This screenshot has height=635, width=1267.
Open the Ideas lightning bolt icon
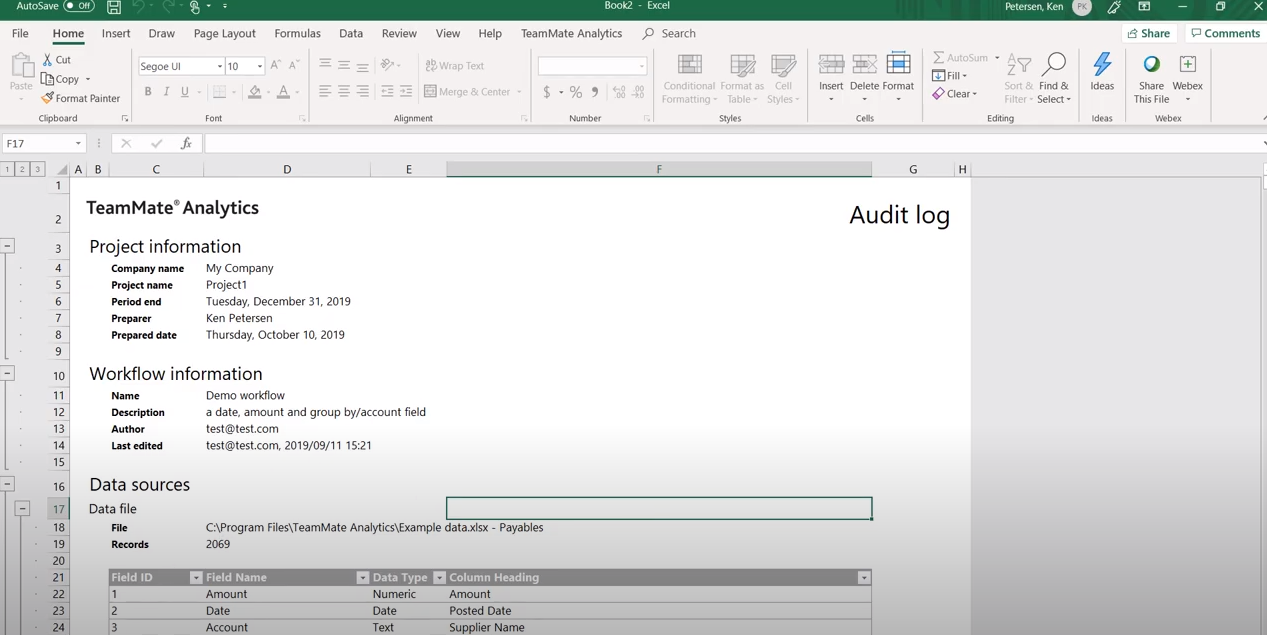coord(1102,65)
